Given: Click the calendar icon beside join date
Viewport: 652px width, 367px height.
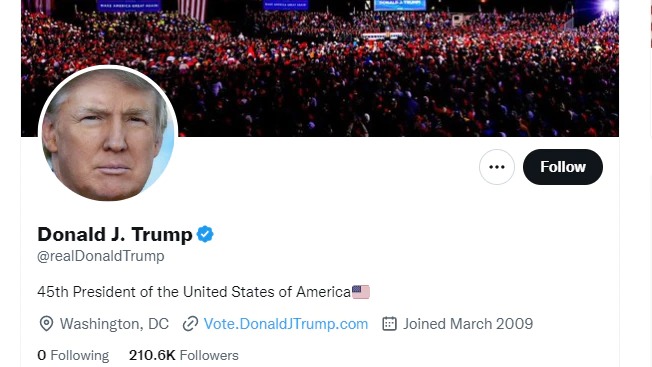Looking at the screenshot, I should 389,324.
